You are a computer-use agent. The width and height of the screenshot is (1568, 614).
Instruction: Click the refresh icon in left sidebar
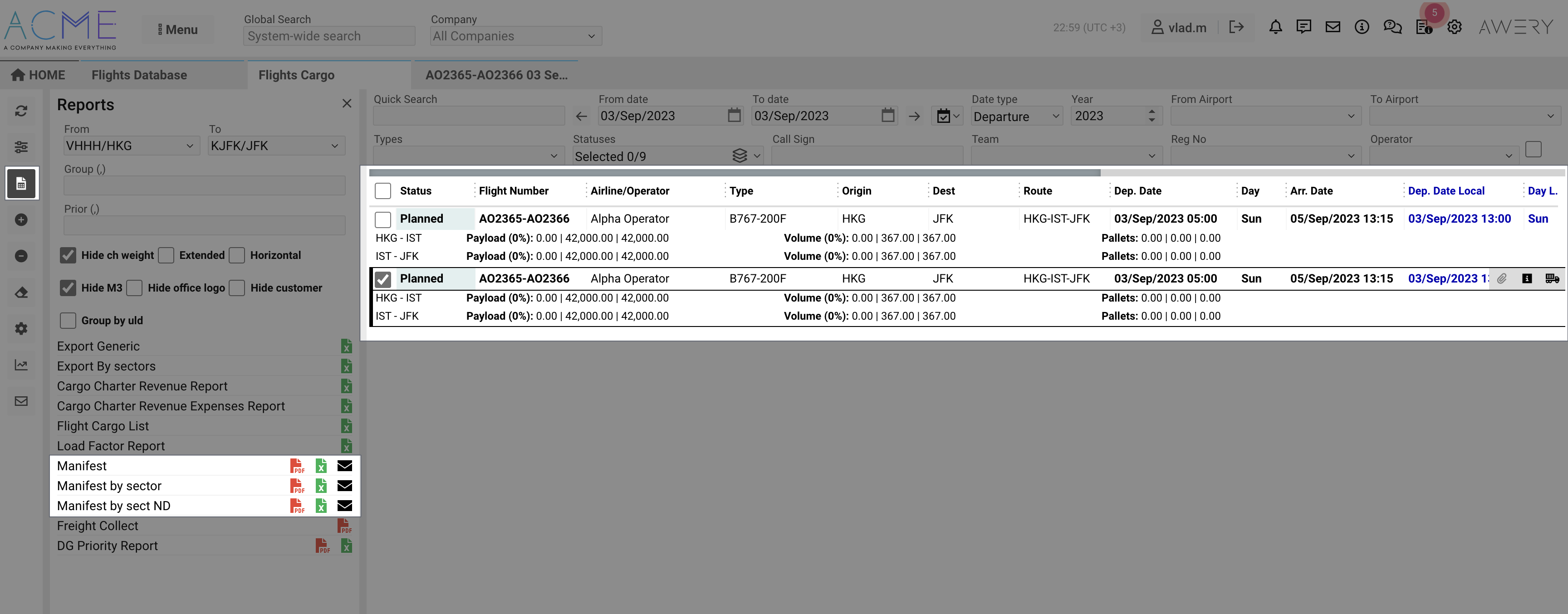21,111
